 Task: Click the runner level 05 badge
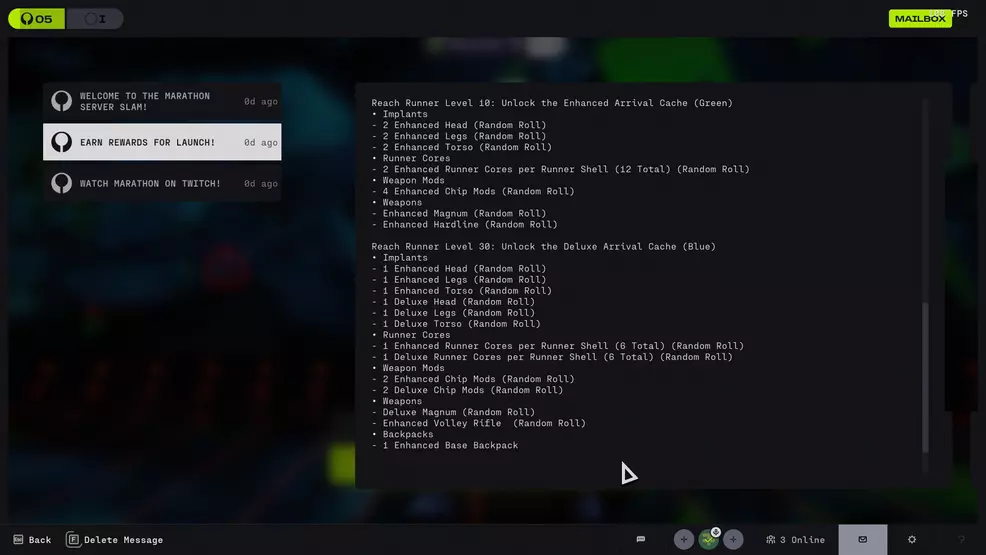pyautogui.click(x=36, y=19)
